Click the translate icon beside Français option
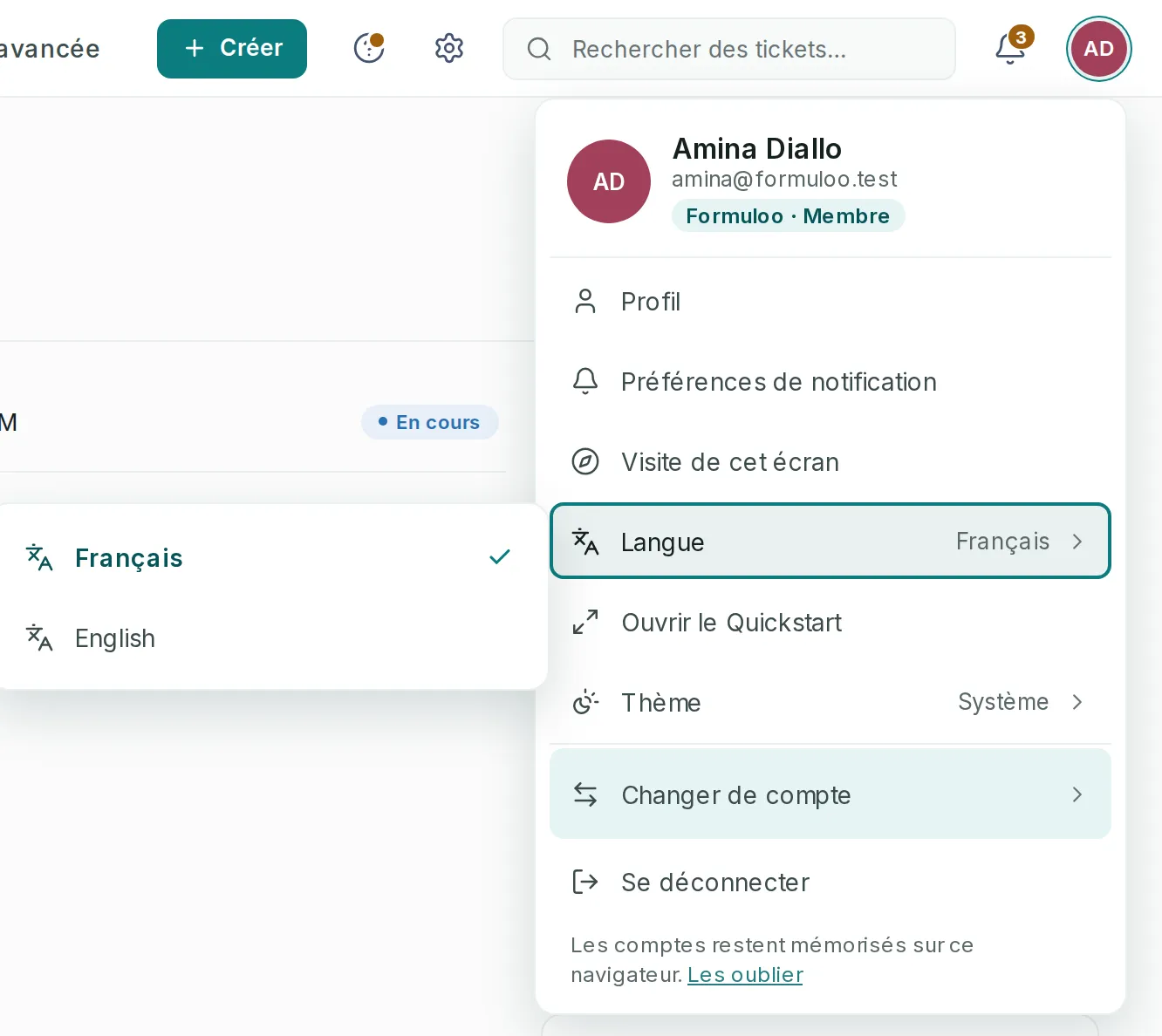The width and height of the screenshot is (1162, 1036). 39,557
